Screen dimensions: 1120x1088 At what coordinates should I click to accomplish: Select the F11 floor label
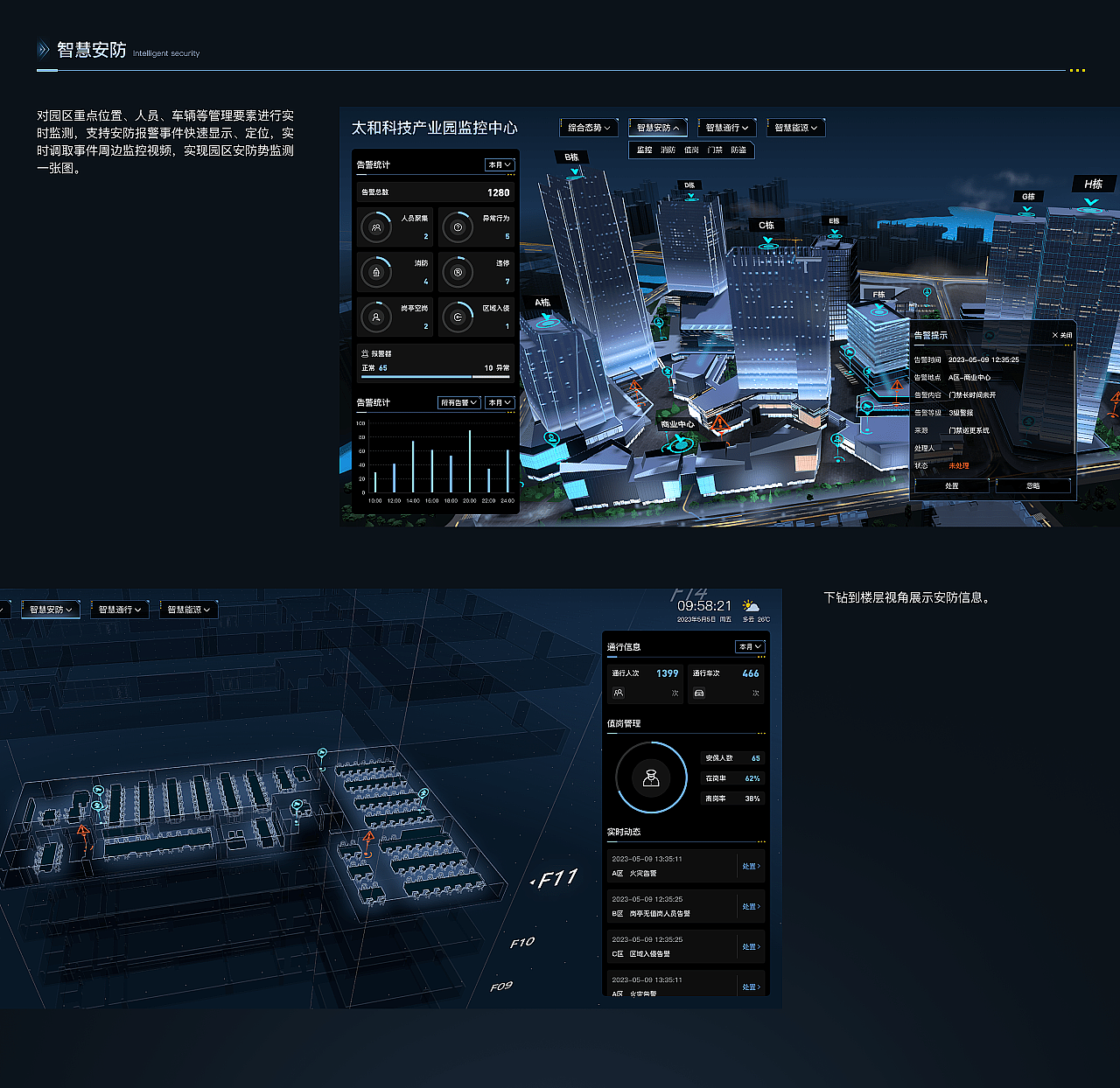[x=556, y=878]
